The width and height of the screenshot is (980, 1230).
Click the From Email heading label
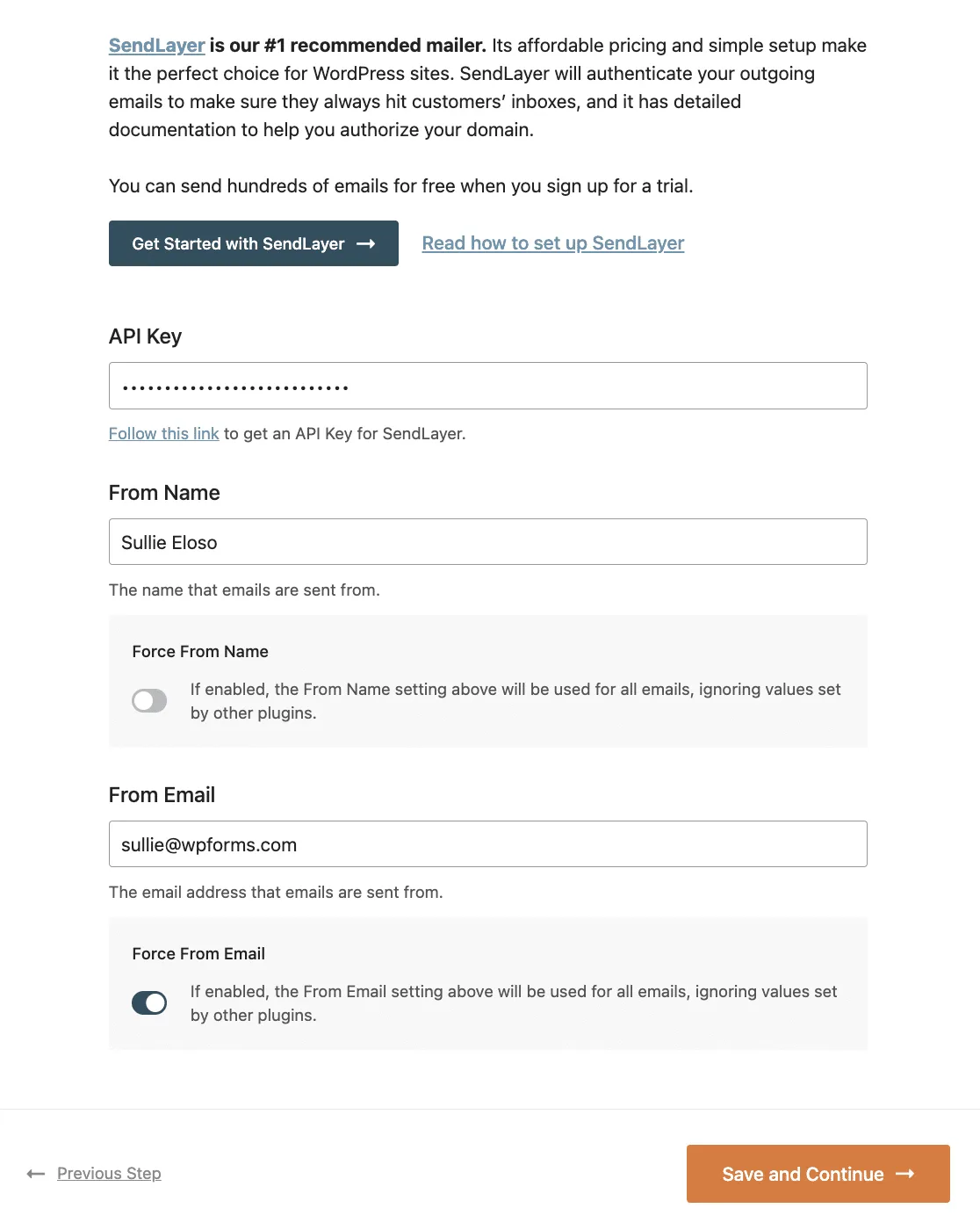[x=162, y=795]
